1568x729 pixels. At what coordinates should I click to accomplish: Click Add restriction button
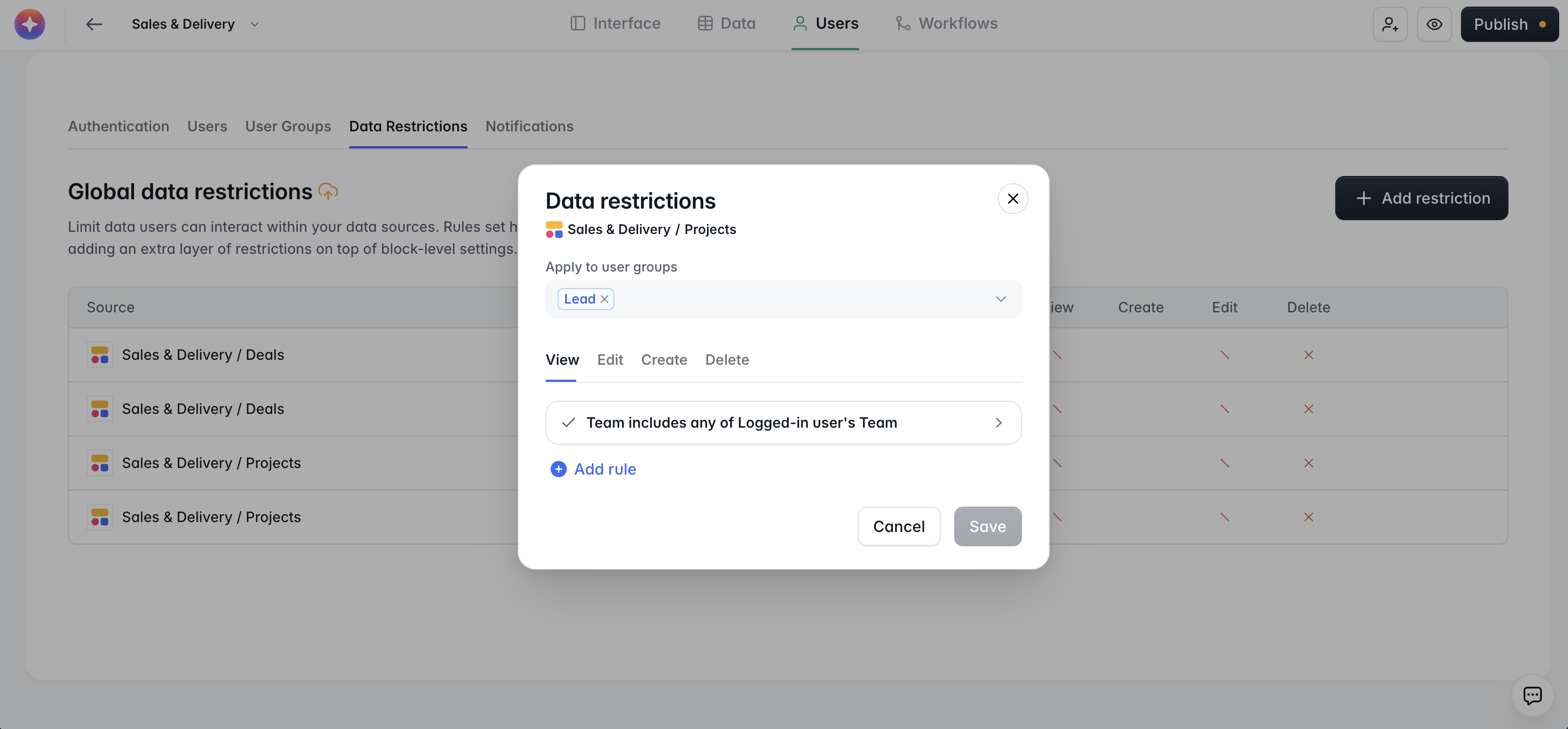[1421, 198]
